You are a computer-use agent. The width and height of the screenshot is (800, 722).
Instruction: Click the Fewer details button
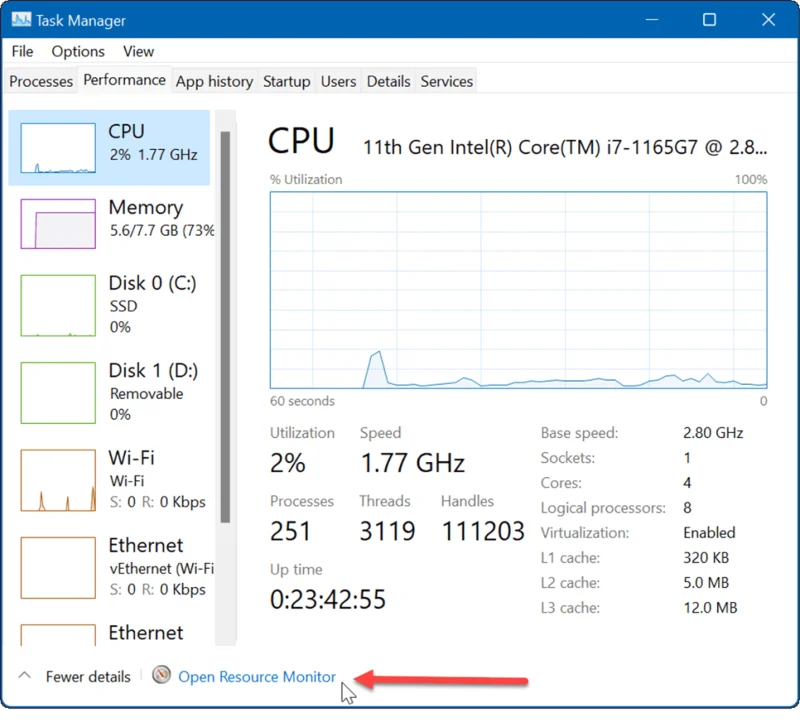point(88,677)
